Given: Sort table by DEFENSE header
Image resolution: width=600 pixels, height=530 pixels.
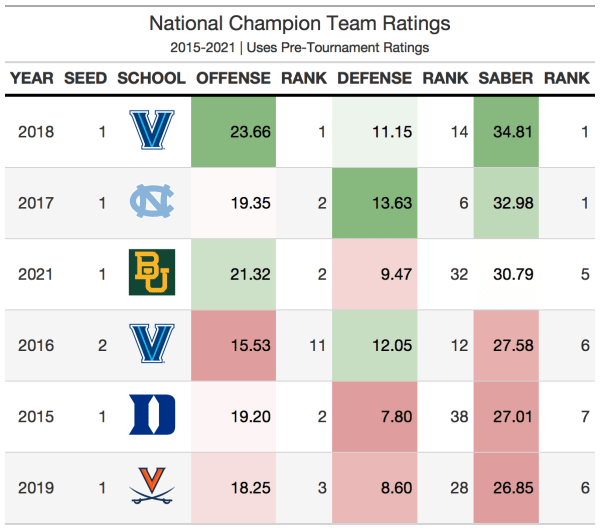Looking at the screenshot, I should tap(375, 78).
